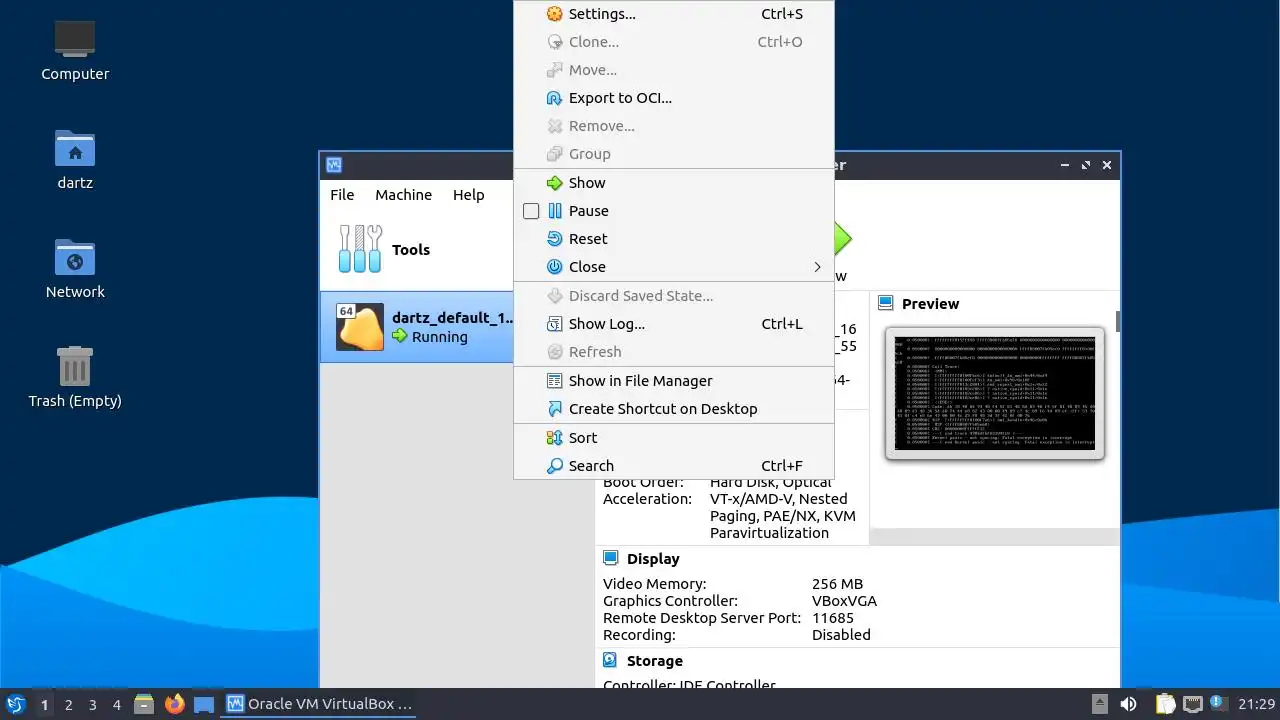The width and height of the screenshot is (1280, 720).
Task: Select the Tools item in VirtualBox
Action: [x=417, y=250]
